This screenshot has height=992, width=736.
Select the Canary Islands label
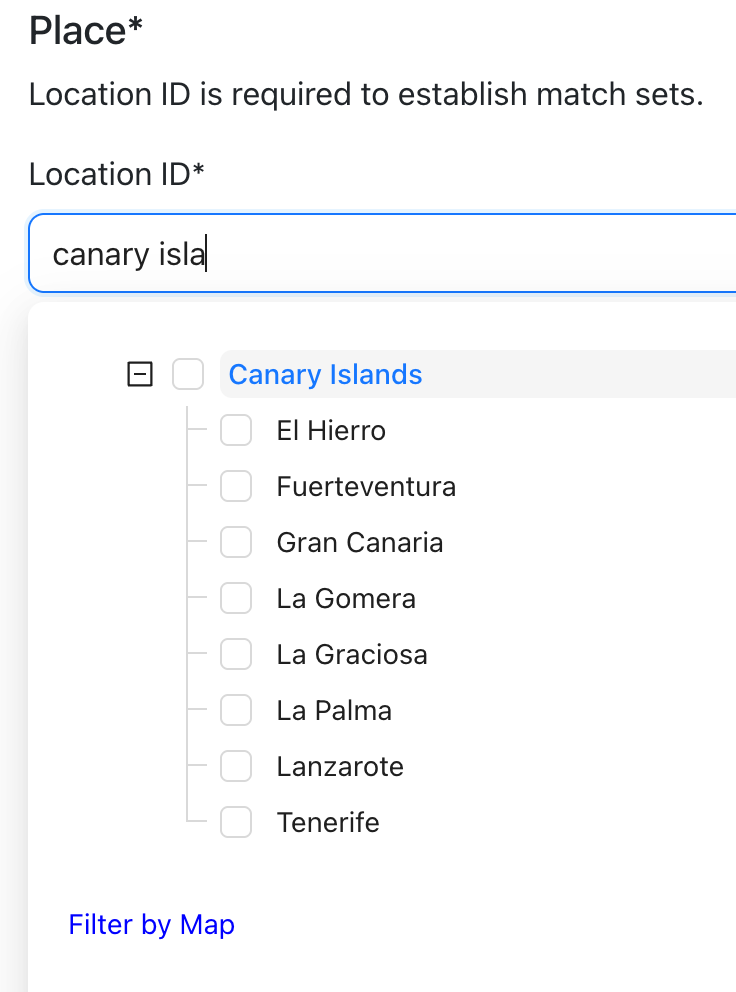pos(325,375)
